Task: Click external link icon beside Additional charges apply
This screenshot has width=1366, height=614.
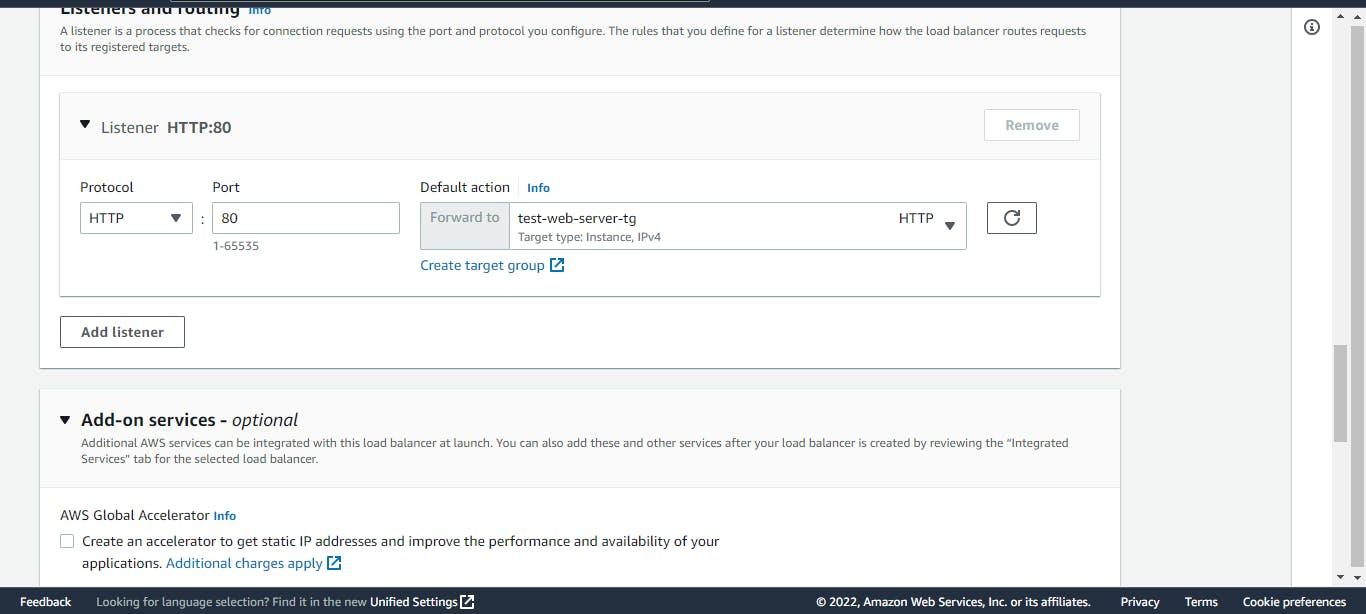Action: coord(335,563)
